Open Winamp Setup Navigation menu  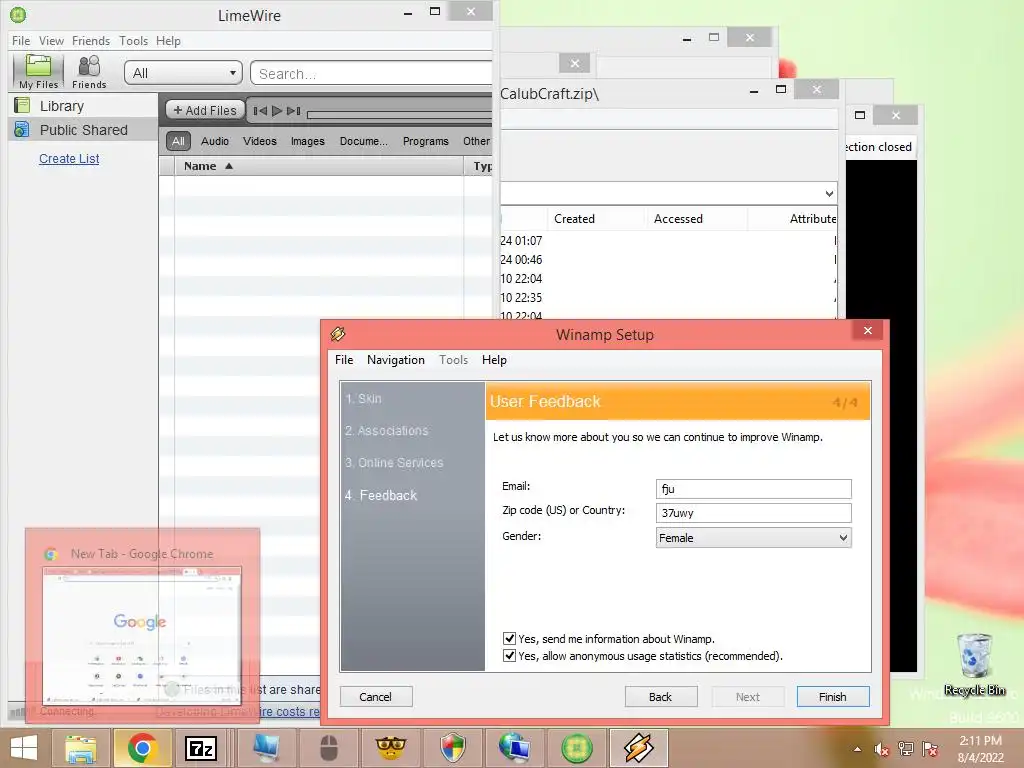click(x=396, y=360)
